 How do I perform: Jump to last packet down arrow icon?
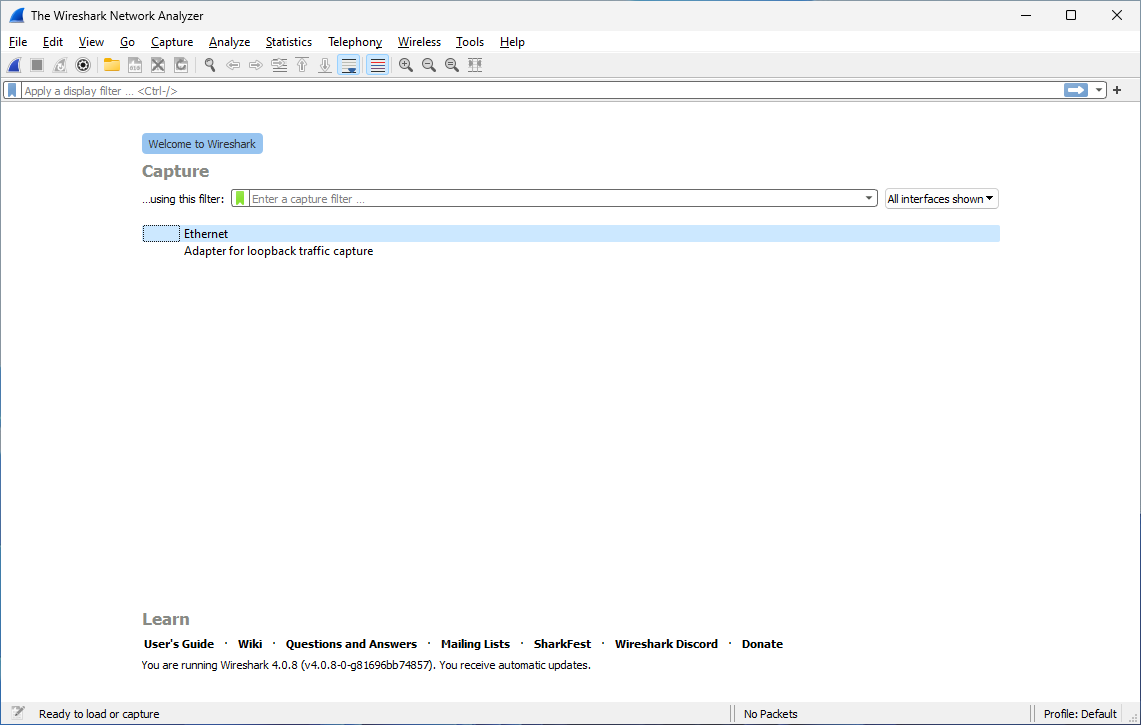coord(325,66)
